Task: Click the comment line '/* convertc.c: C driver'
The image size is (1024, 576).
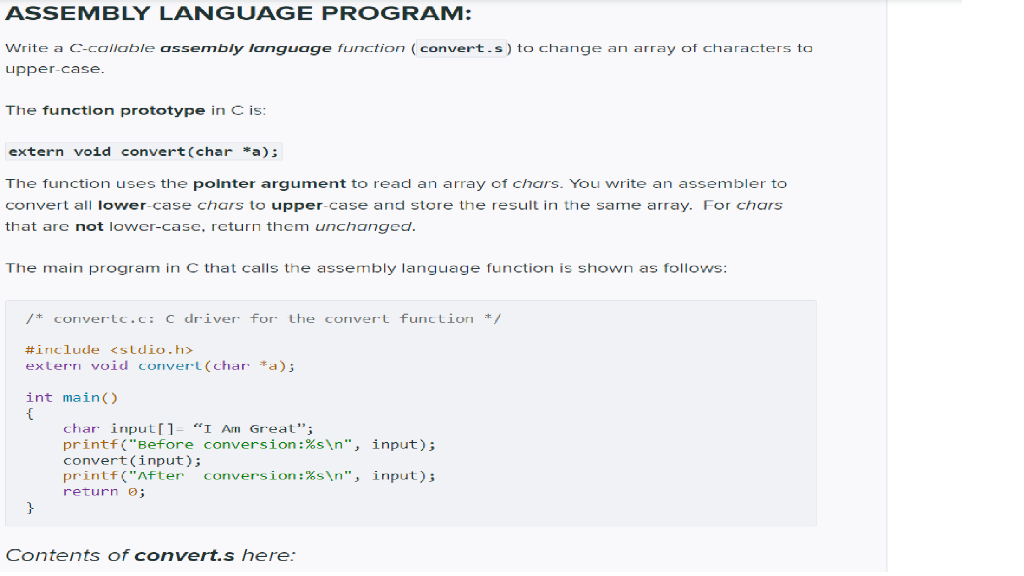Action: tap(263, 319)
